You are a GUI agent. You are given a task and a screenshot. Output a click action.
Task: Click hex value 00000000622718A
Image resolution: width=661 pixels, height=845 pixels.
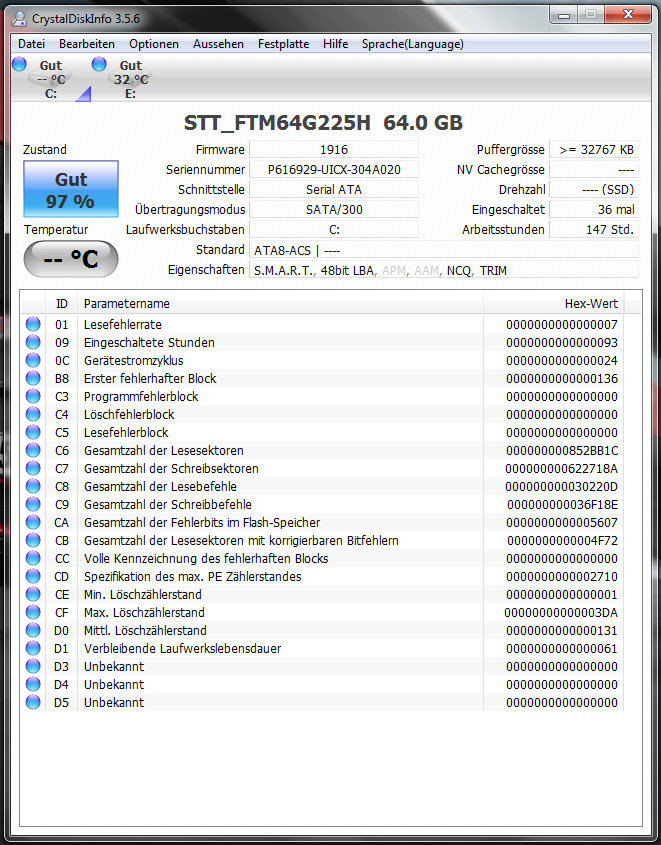click(x=561, y=468)
